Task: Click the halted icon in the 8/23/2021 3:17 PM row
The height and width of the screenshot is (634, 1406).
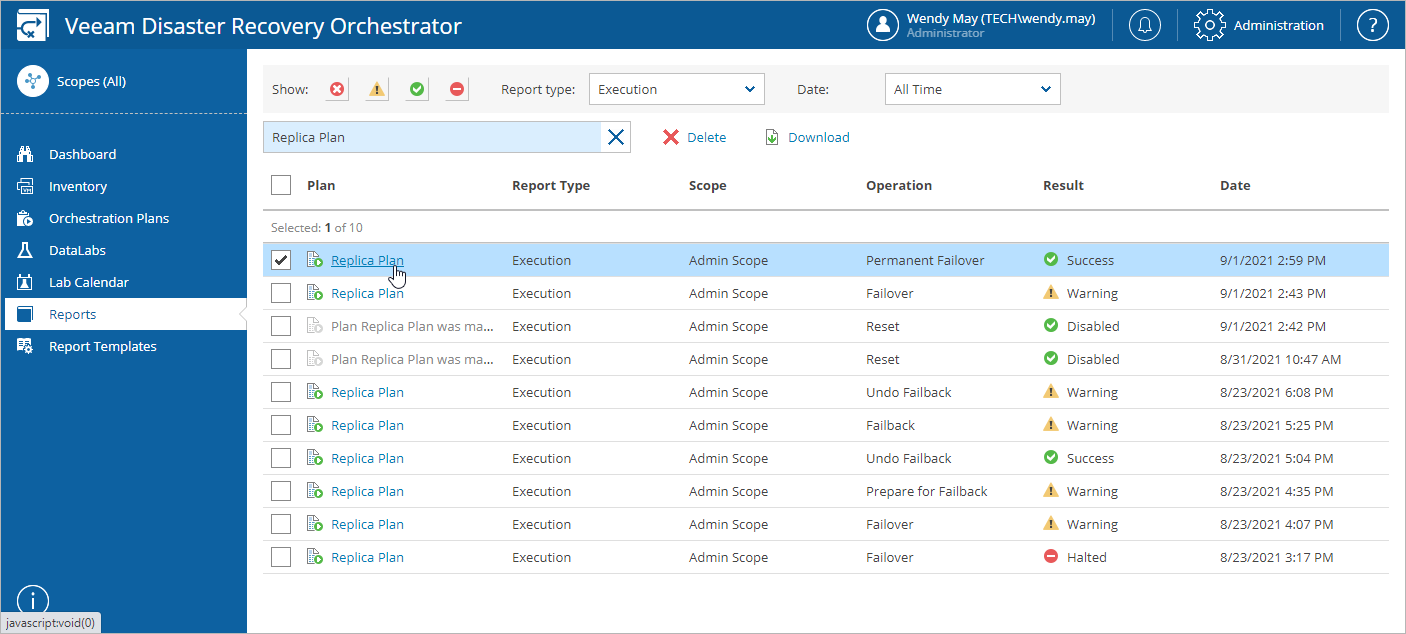Action: pos(1051,557)
